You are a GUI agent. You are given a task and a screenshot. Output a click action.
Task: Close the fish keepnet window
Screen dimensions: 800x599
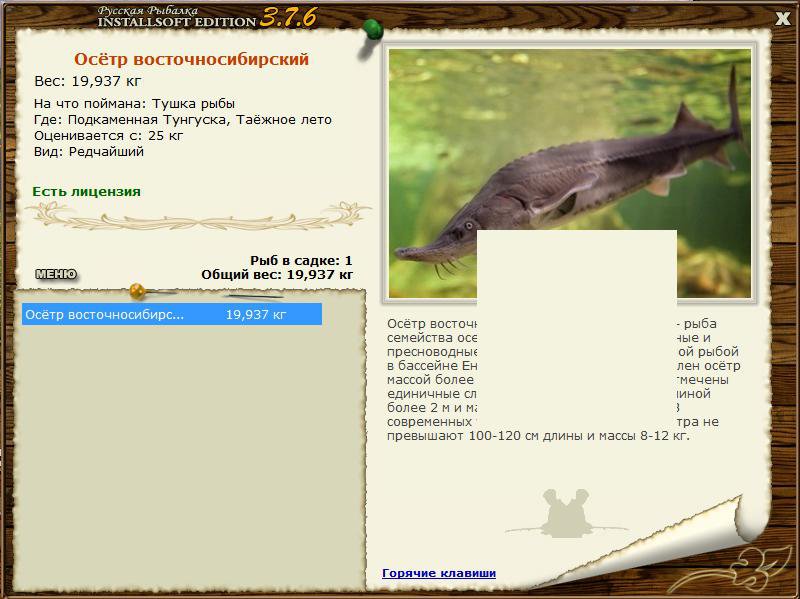(x=783, y=19)
